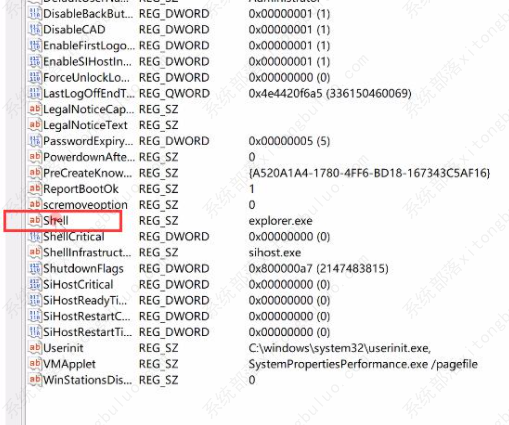Click the Userinit string value icon

coord(35,348)
